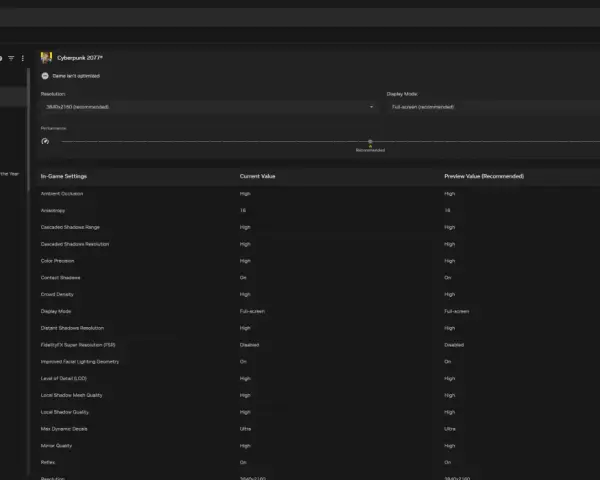Select the FidelityFX Super Resolution row
600x480 pixels.
tap(318, 345)
